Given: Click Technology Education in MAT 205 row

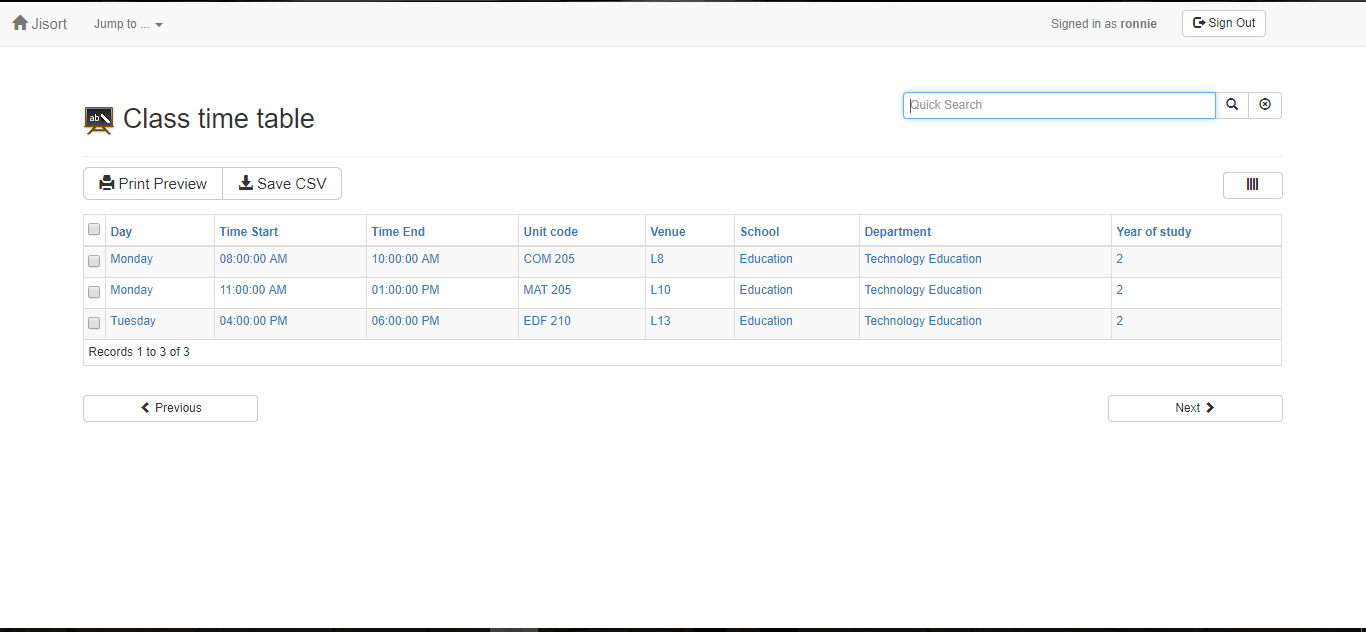Looking at the screenshot, I should (x=923, y=290).
